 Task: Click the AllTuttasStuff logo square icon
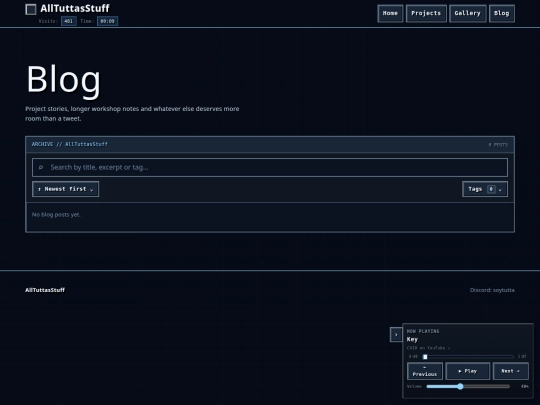[x=31, y=9]
